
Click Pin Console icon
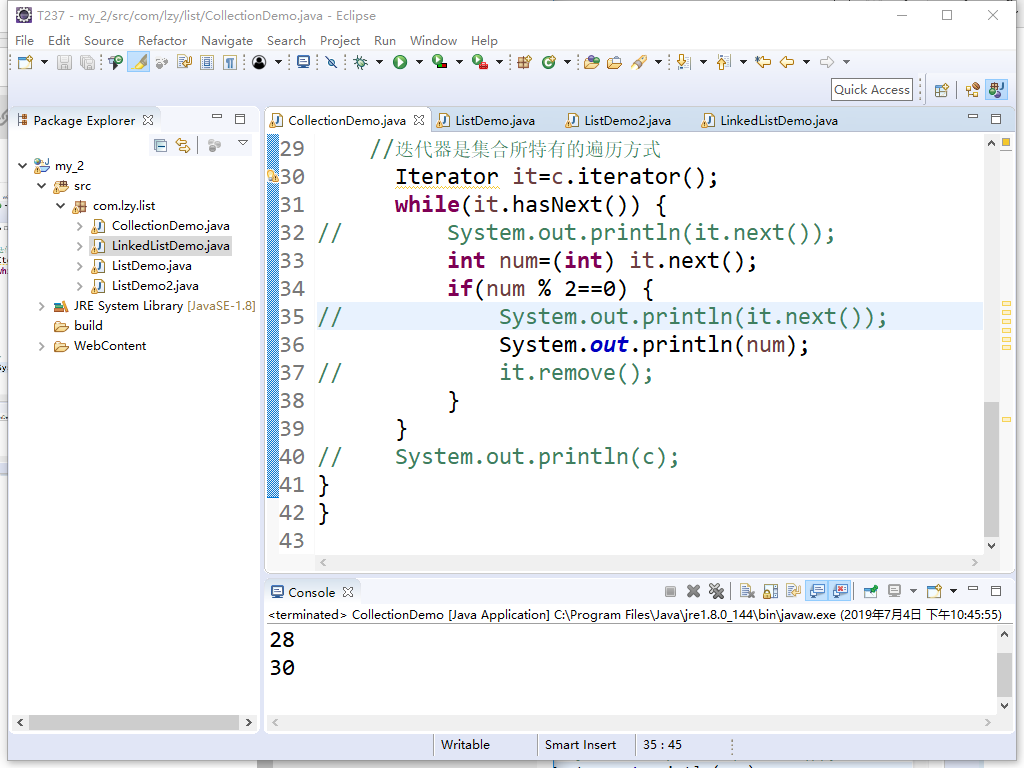[x=871, y=592]
